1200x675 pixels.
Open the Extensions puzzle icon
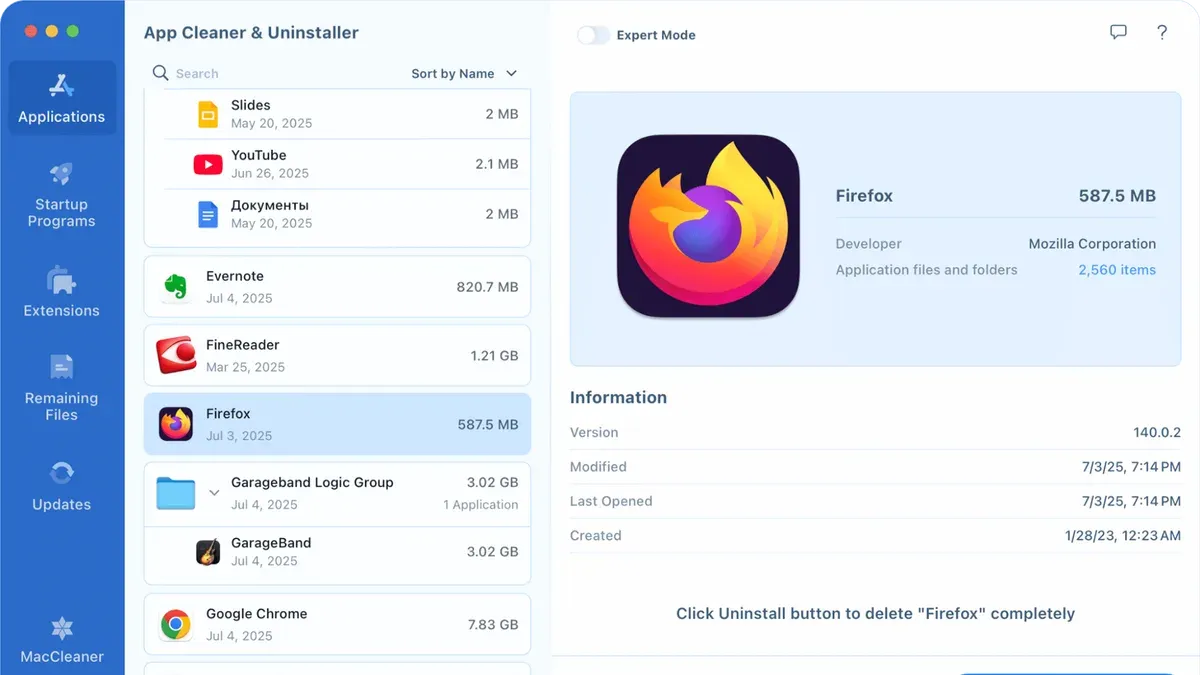(x=61, y=280)
